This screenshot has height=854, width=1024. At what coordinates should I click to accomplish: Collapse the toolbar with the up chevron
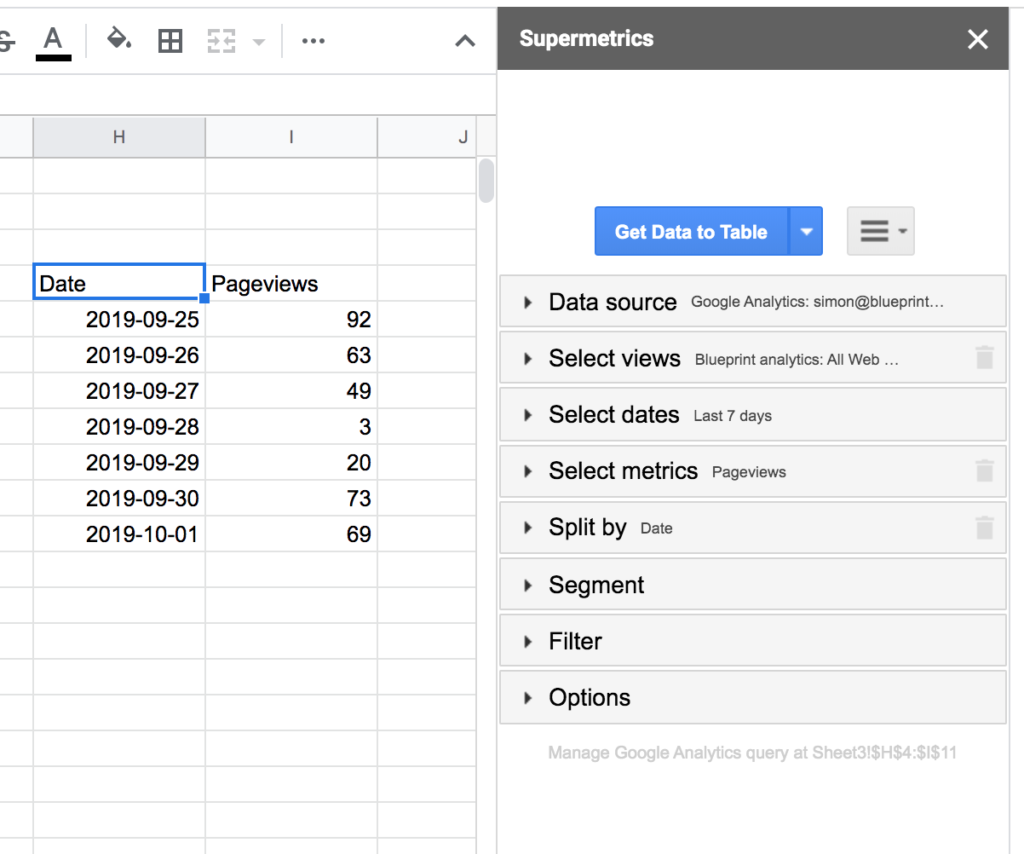pos(465,41)
